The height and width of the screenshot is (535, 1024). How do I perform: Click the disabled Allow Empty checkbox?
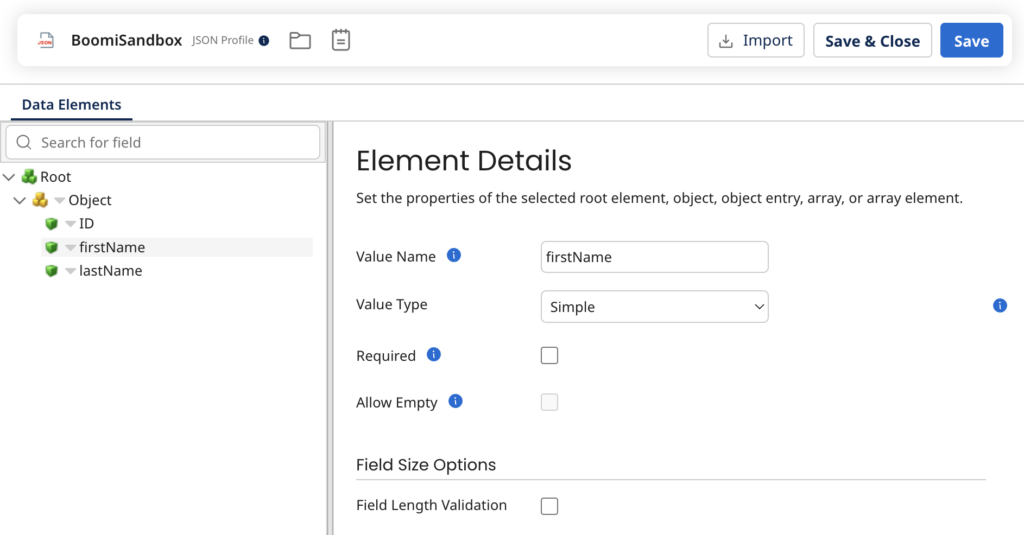[549, 402]
